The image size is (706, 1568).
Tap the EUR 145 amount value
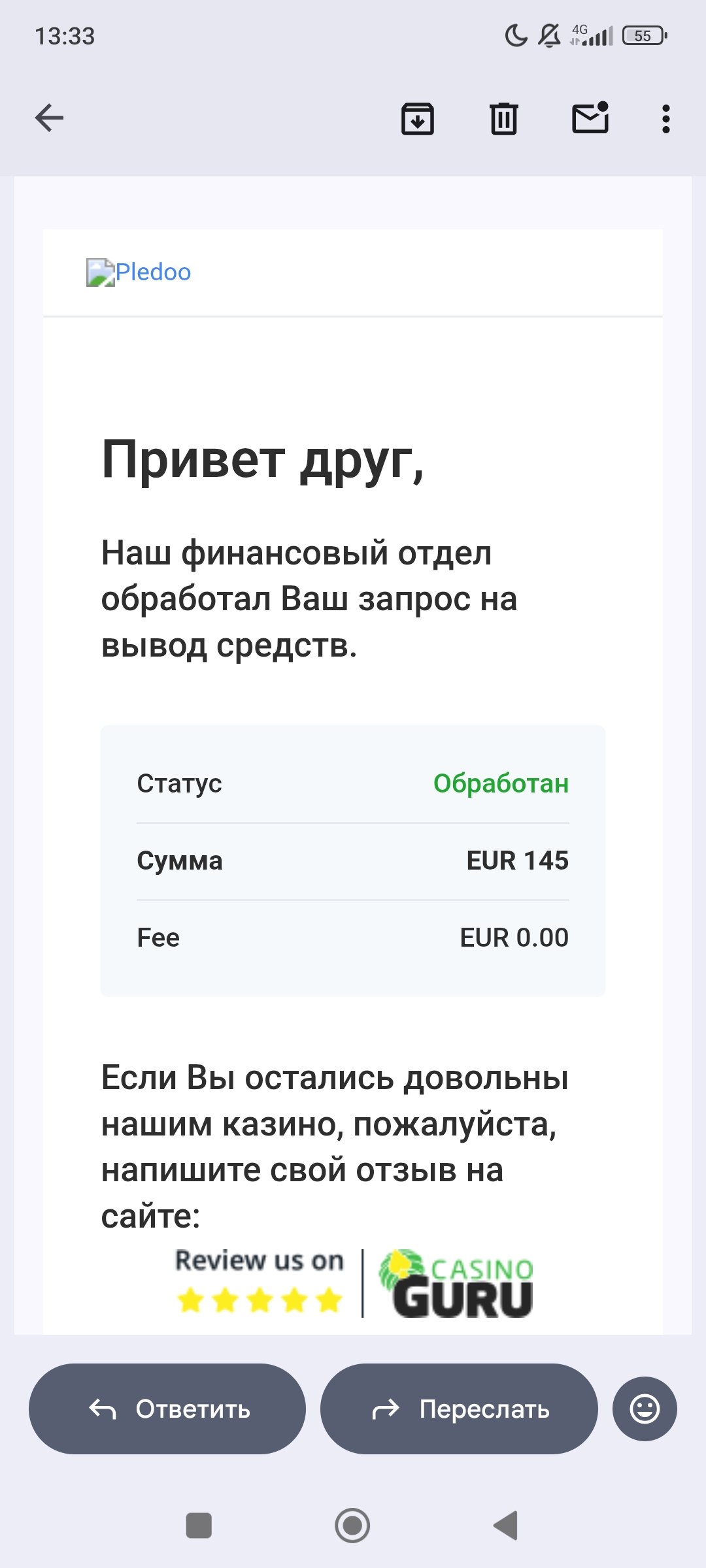(517, 860)
